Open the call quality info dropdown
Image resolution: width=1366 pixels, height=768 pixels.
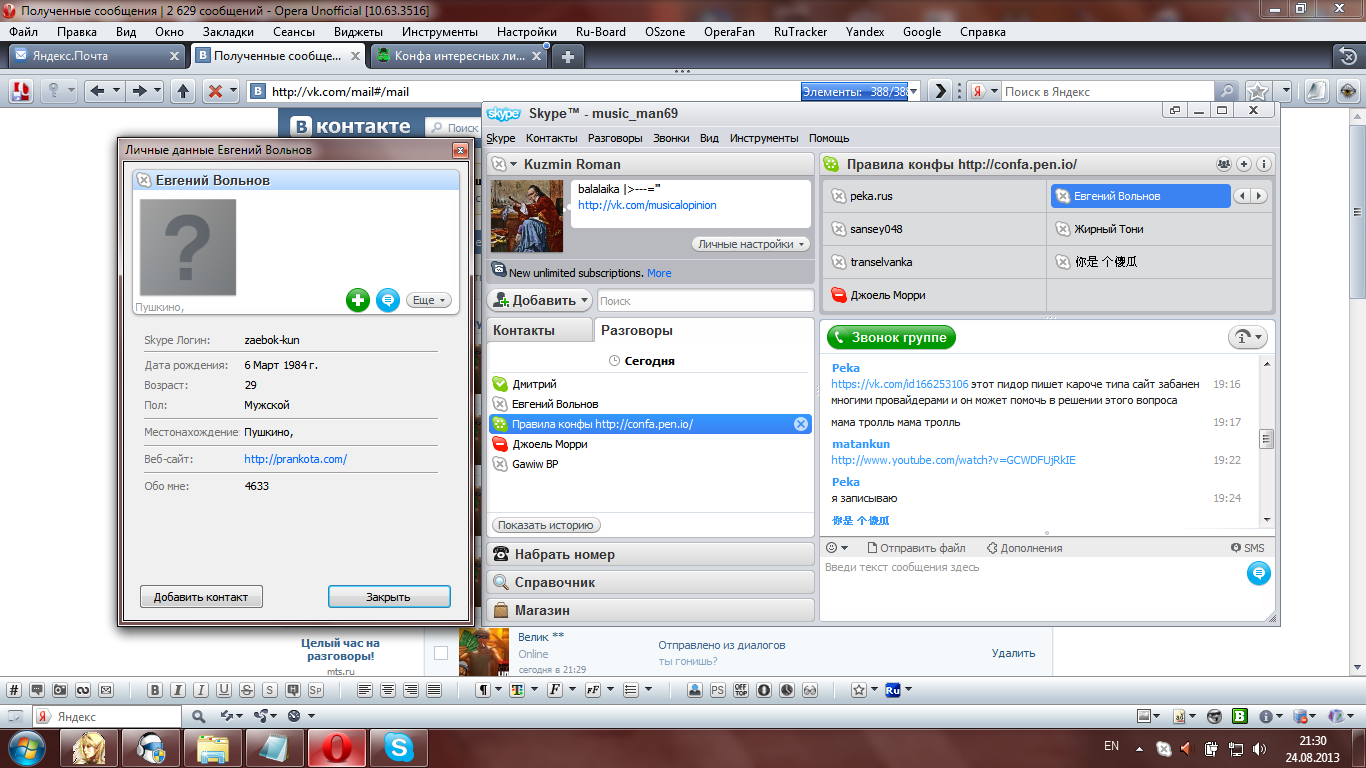click(x=1248, y=338)
